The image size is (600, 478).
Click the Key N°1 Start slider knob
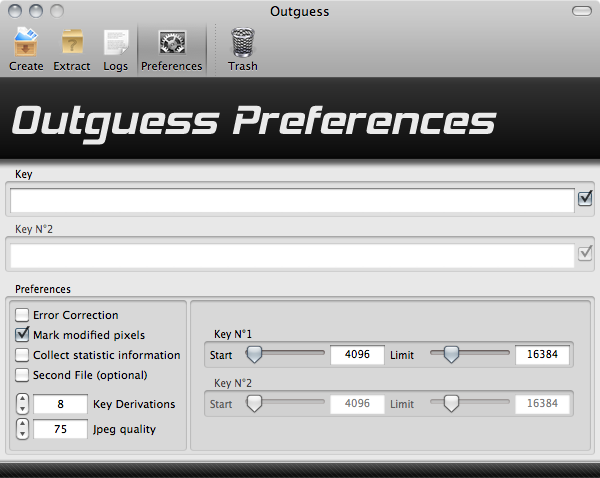[x=254, y=354]
